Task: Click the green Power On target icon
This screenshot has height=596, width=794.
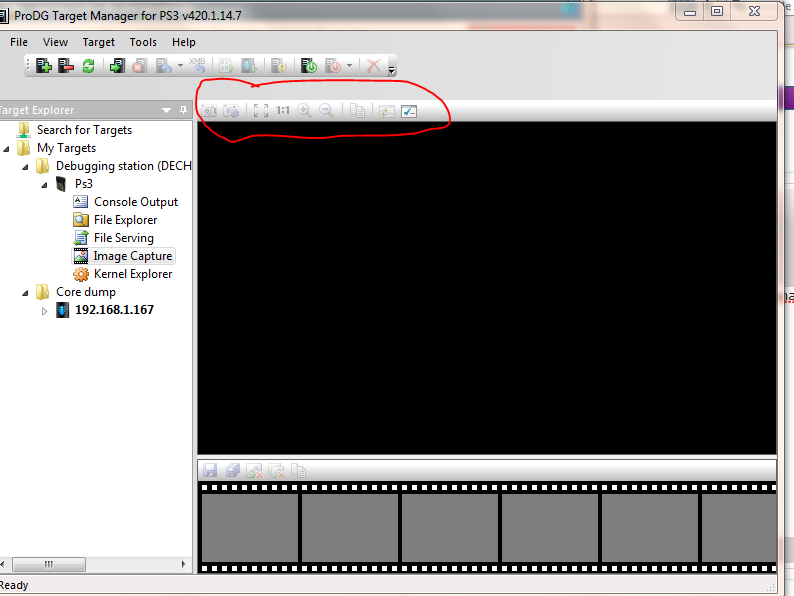Action: click(309, 66)
